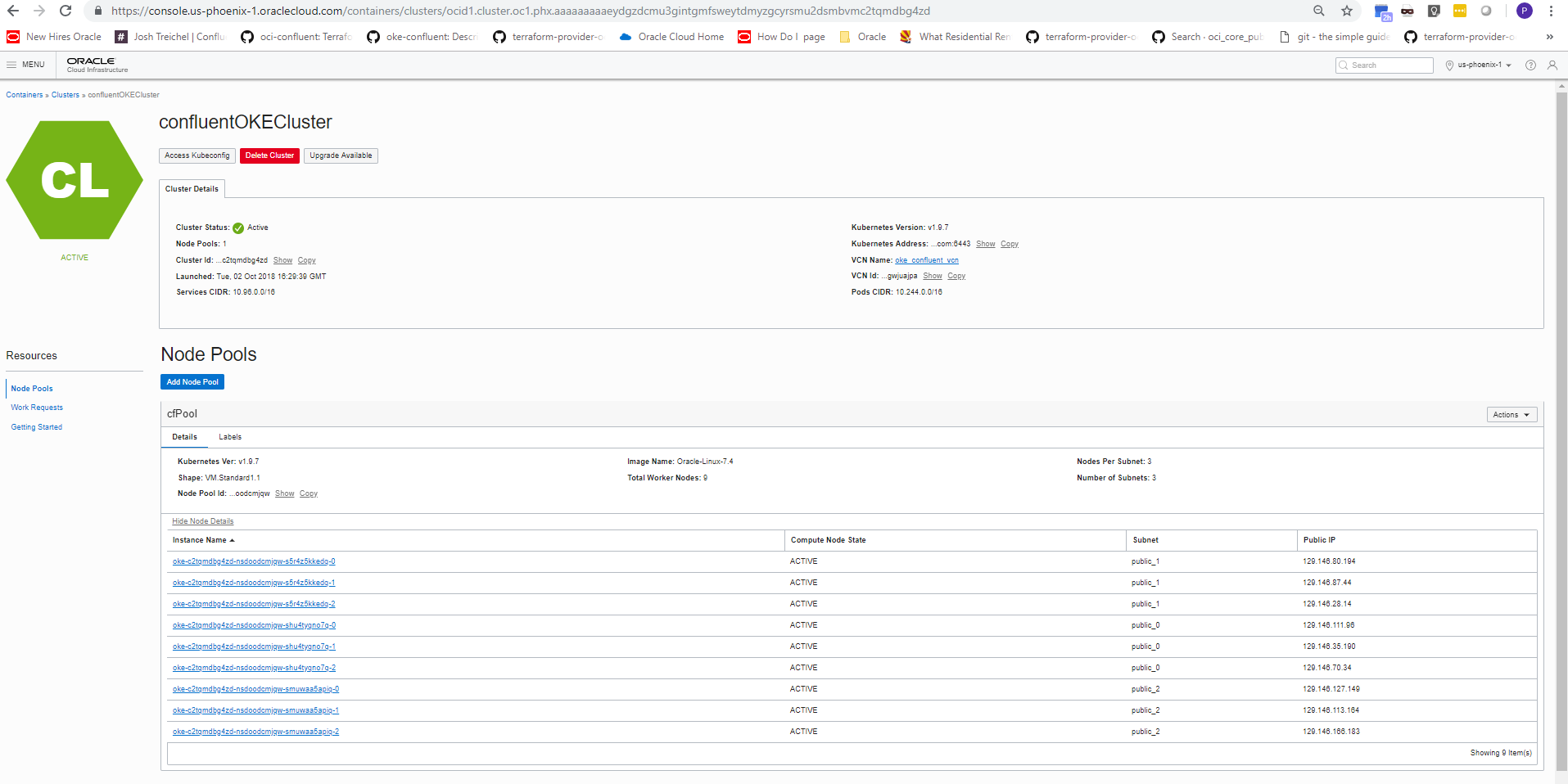Open the cfPool Actions dropdown
1568x784 pixels.
1512,415
